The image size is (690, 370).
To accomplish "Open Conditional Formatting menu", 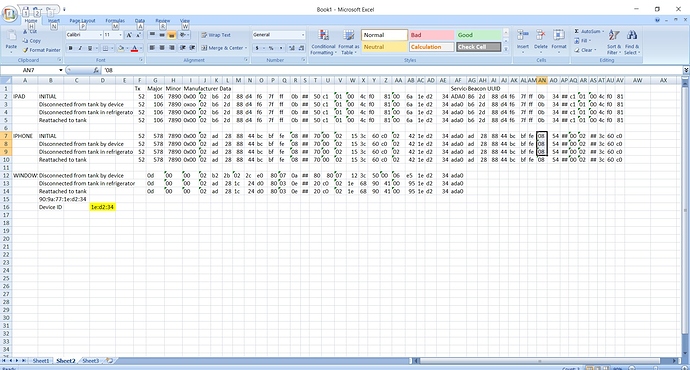I will [323, 42].
